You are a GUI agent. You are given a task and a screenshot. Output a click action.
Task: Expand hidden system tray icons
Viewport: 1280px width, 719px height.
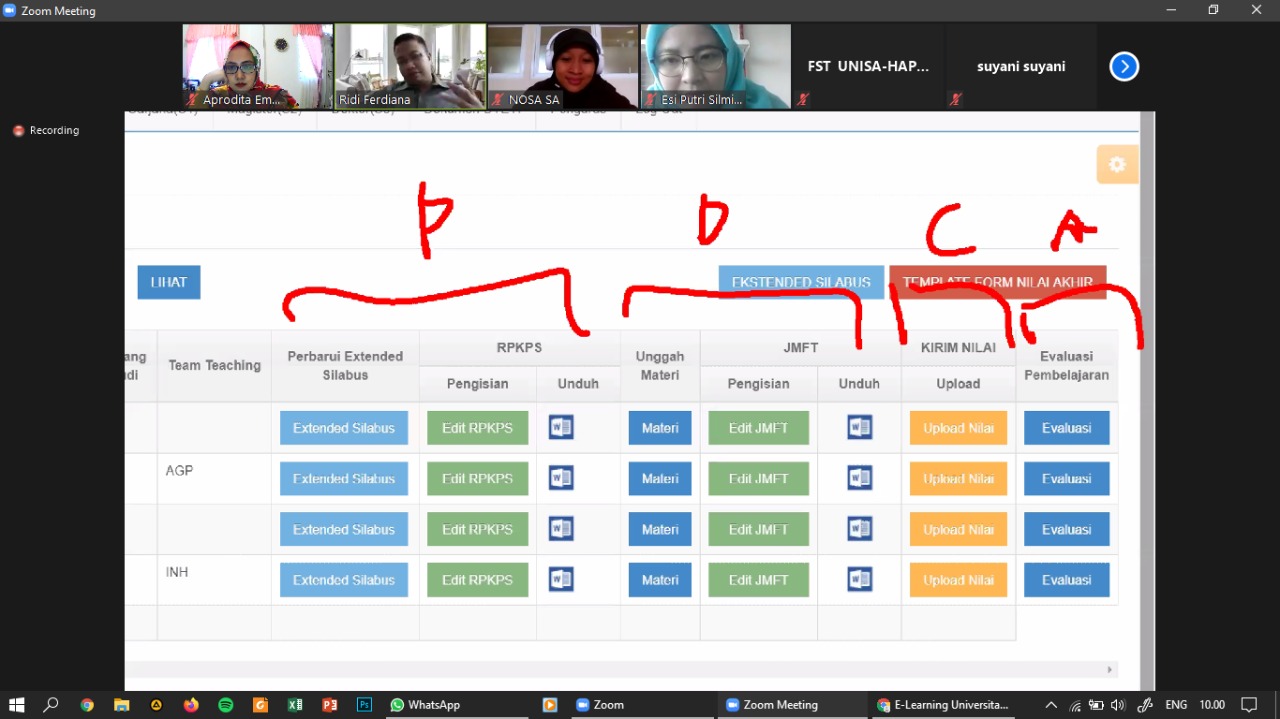1051,705
